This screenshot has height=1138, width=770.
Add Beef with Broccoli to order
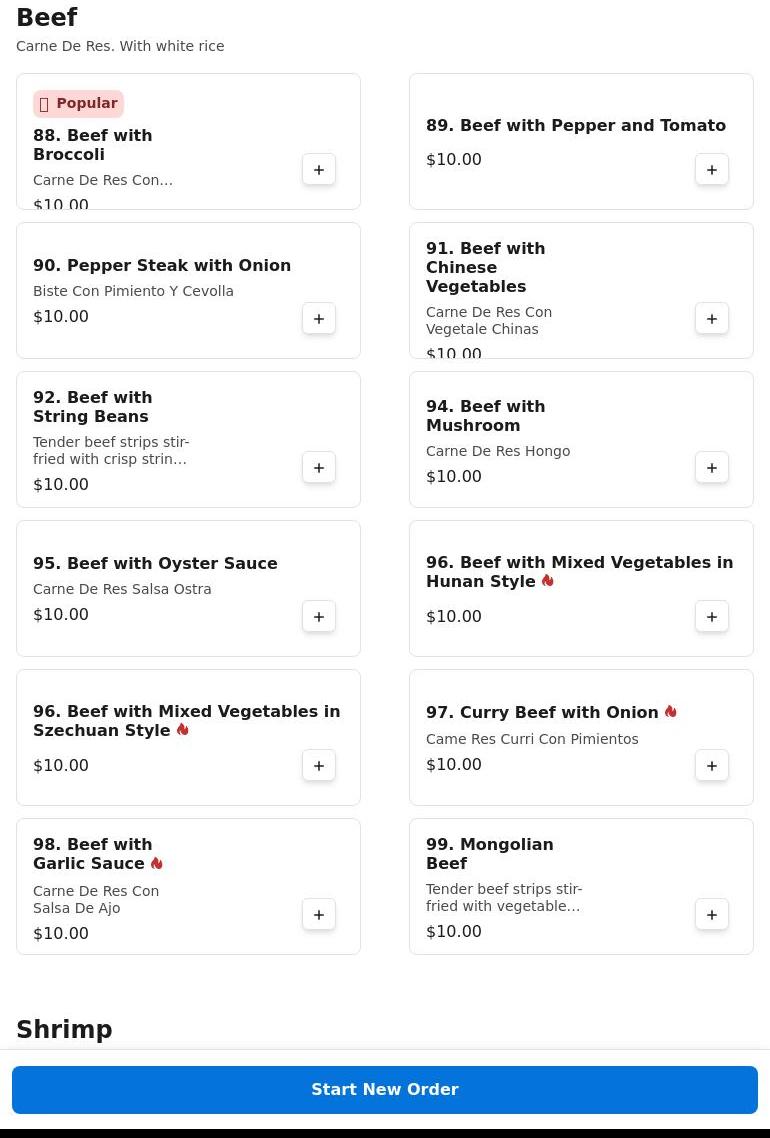tap(319, 170)
